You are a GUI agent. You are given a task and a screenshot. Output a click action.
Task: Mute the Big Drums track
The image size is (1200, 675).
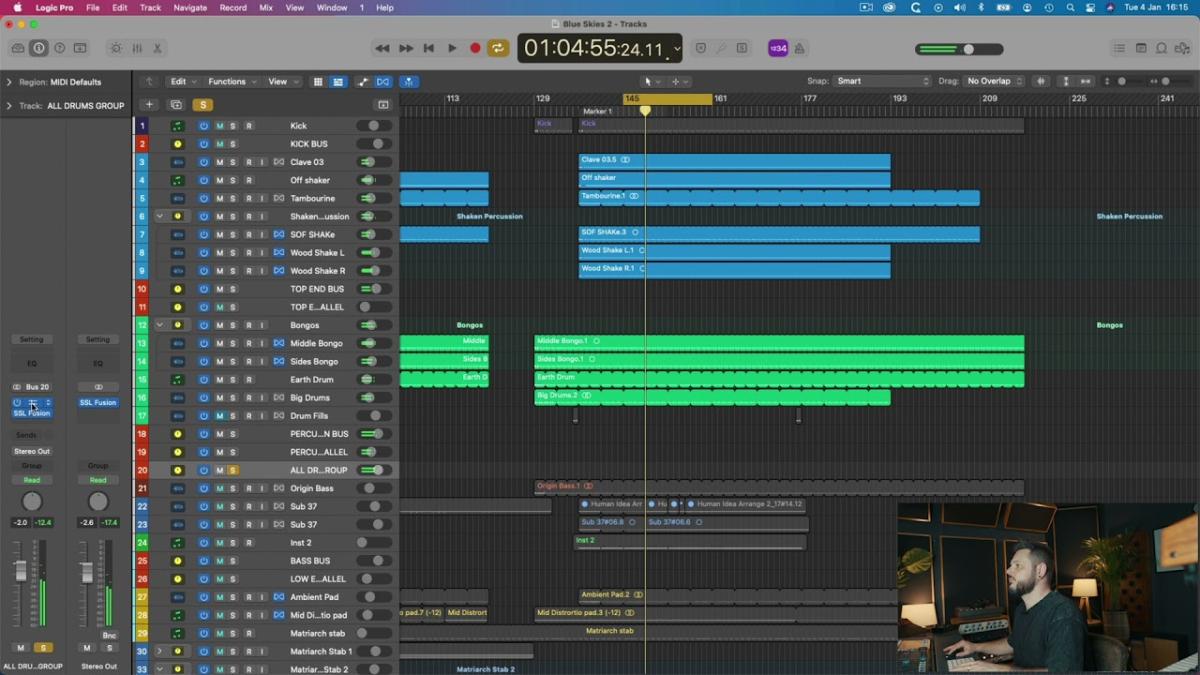[219, 397]
